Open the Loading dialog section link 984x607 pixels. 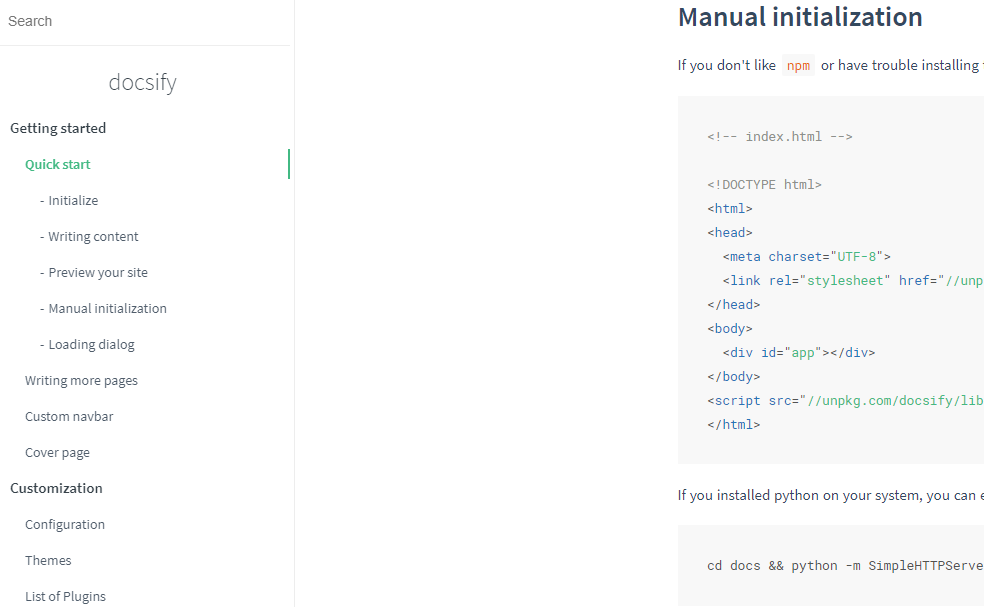coord(91,345)
